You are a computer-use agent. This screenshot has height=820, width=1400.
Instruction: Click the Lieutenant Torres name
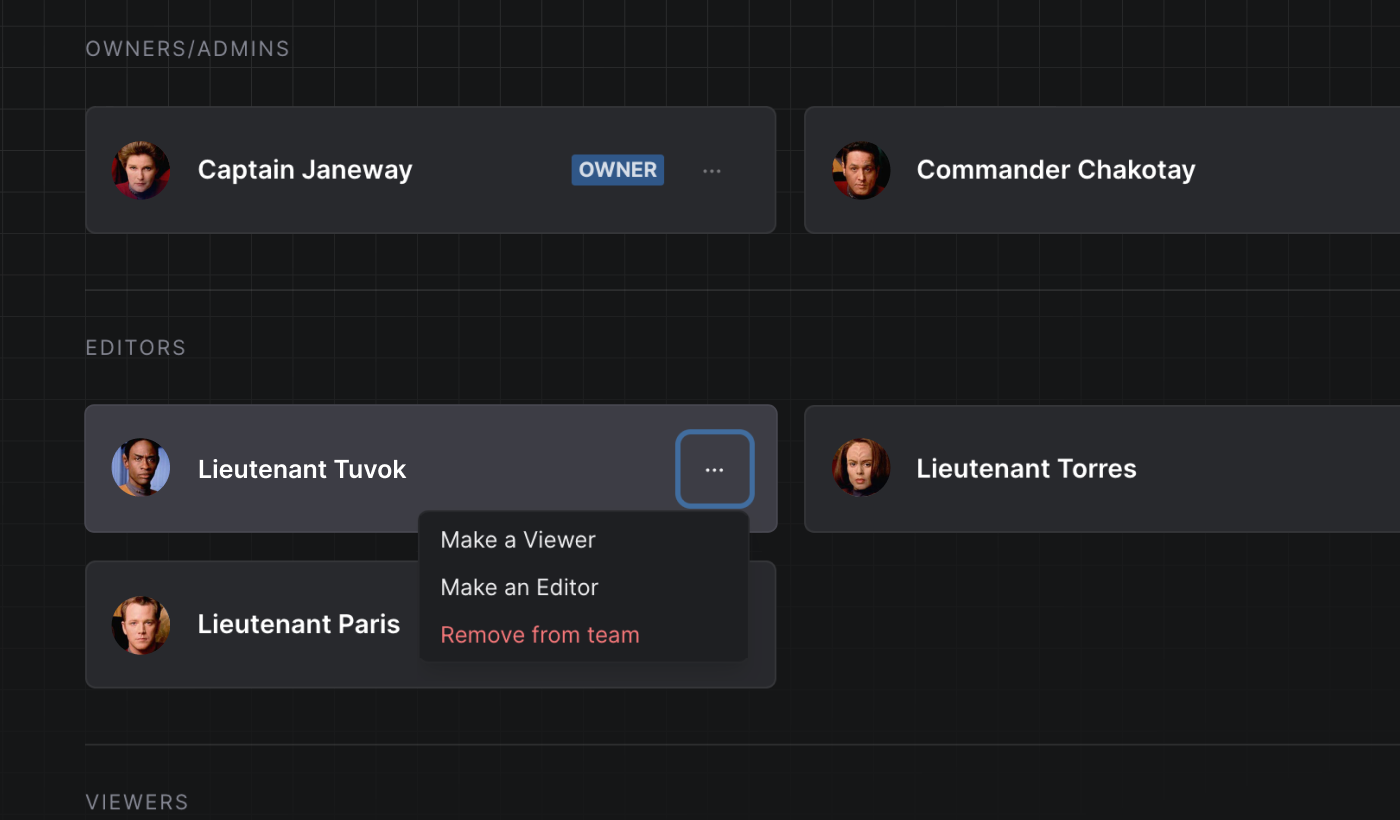click(1026, 469)
